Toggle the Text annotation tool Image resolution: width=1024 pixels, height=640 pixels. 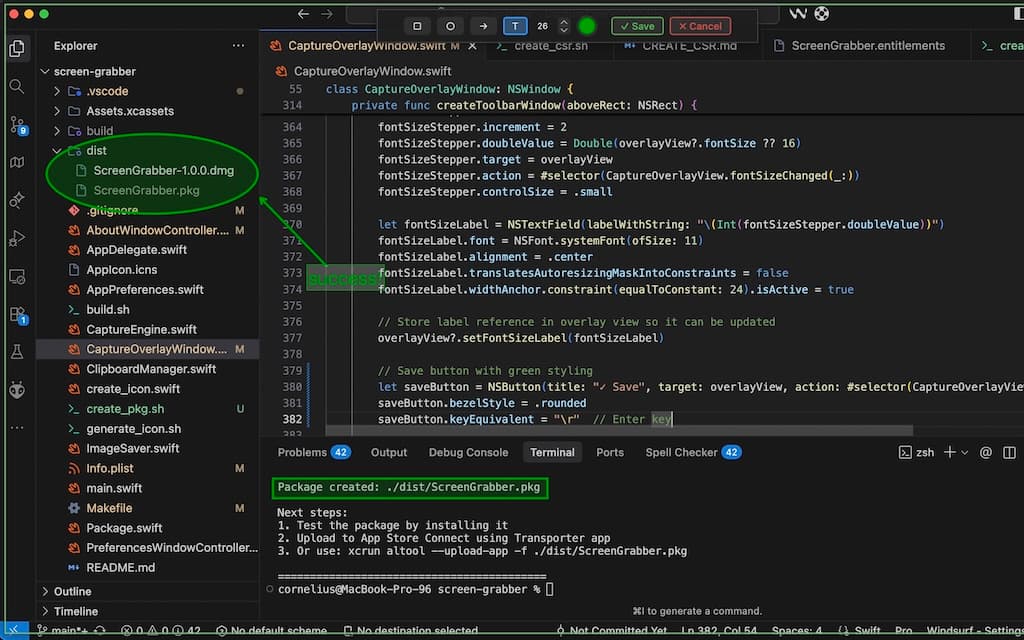515,26
